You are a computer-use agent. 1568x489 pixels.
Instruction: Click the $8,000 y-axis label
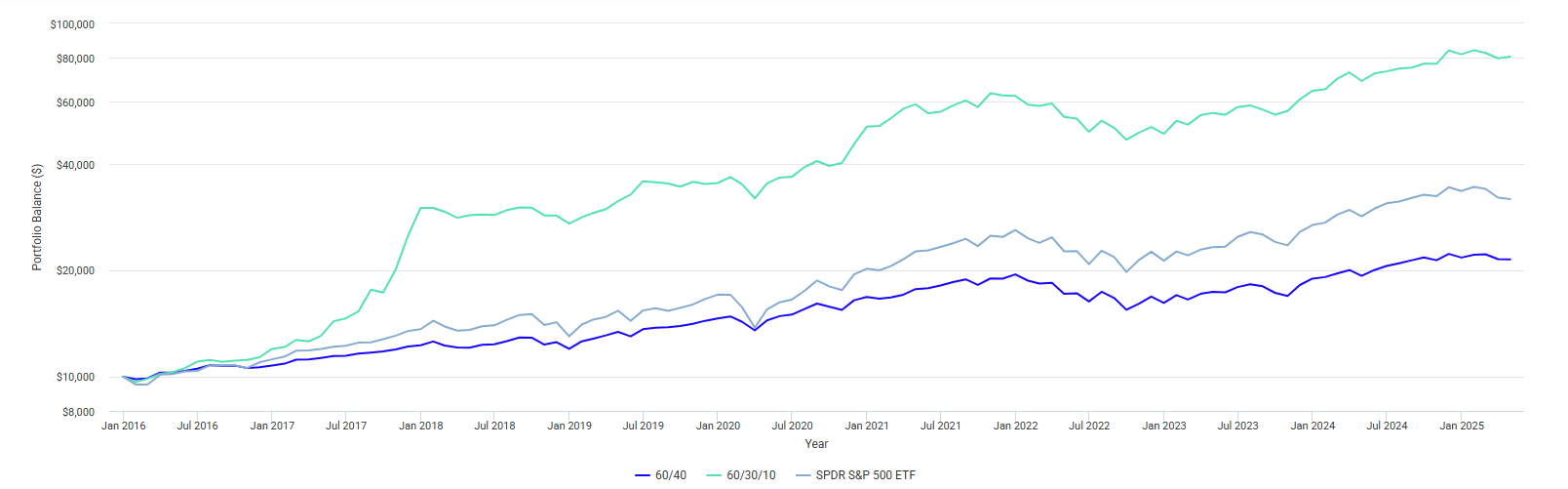coord(78,412)
